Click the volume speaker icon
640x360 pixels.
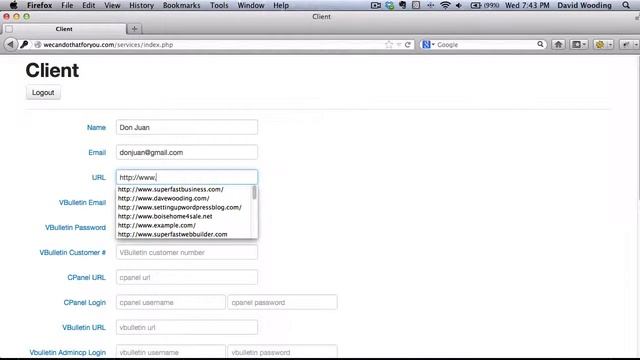point(459,5)
